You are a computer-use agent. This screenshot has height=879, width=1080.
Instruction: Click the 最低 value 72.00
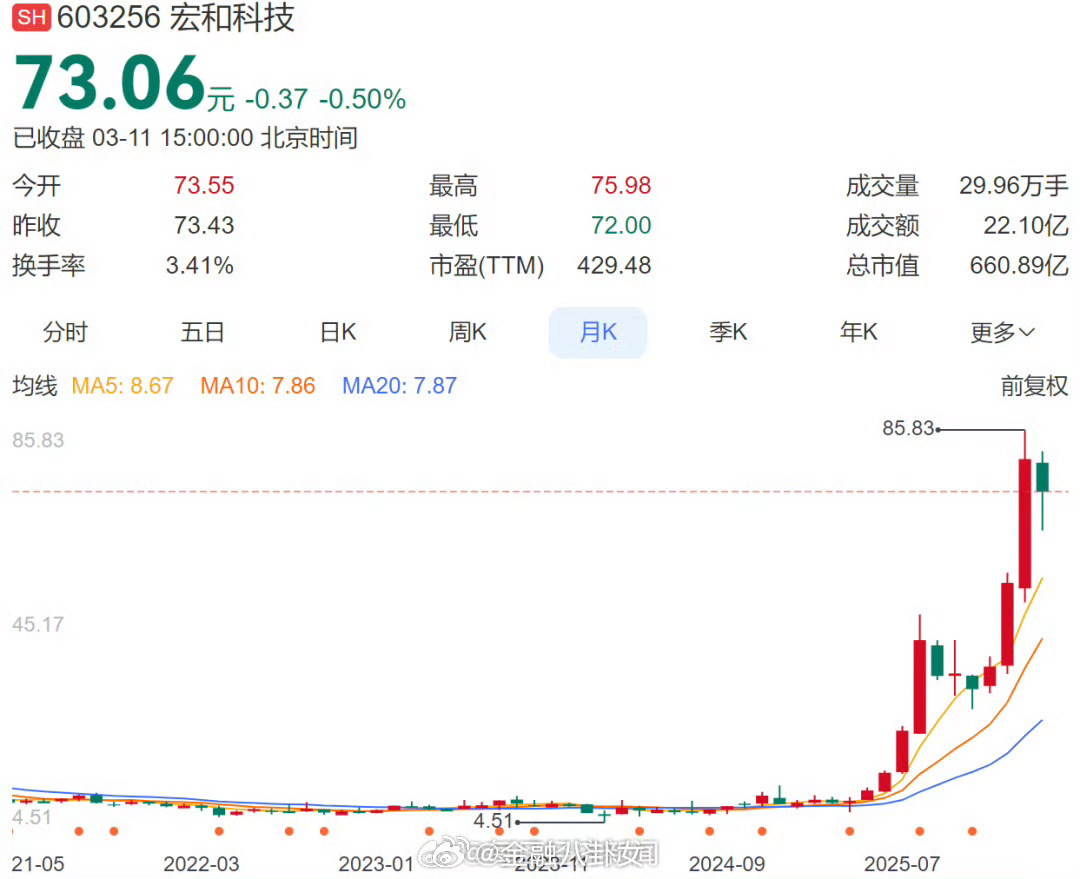click(x=621, y=225)
